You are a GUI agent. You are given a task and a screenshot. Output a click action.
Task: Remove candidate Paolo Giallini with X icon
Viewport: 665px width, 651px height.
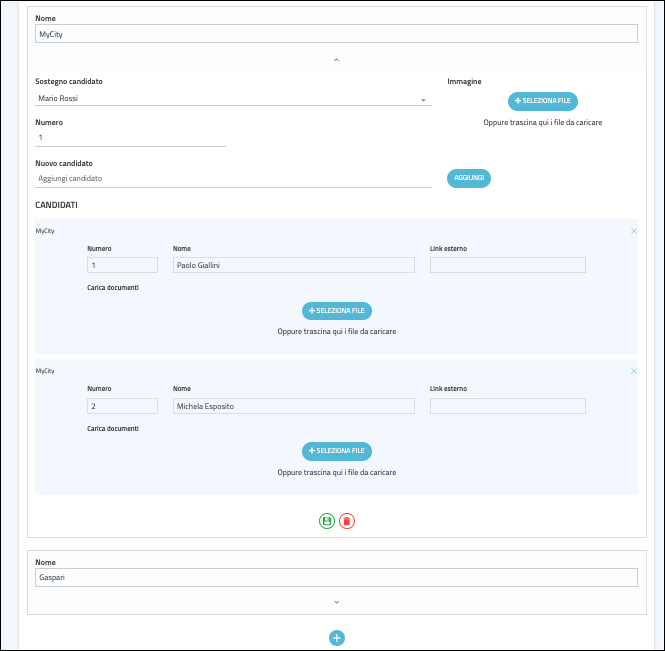633,231
